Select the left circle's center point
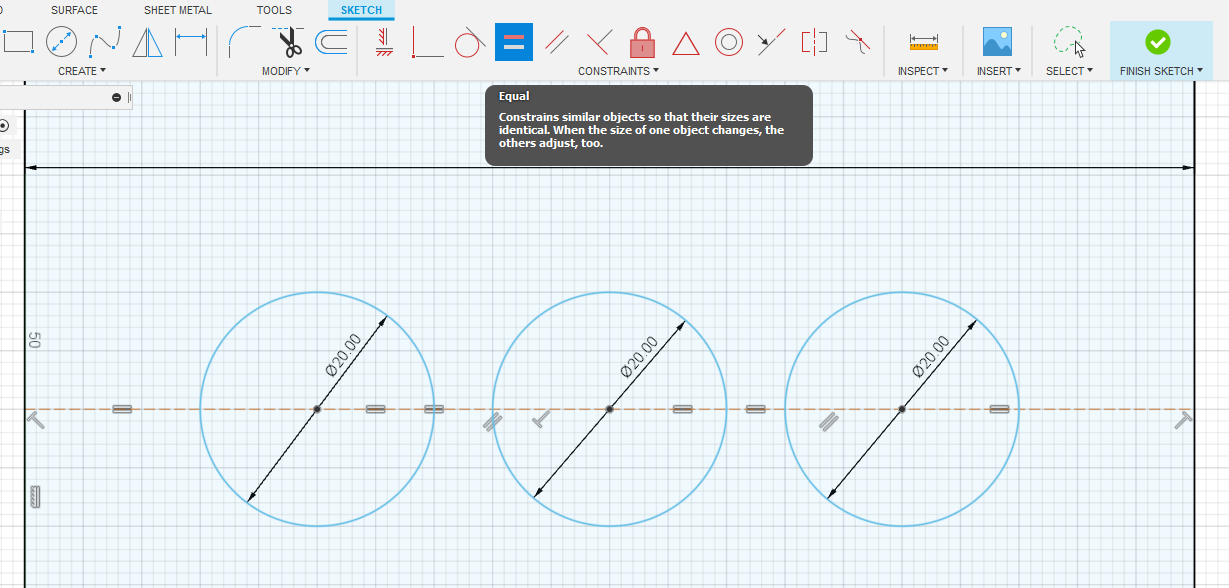 tap(317, 409)
